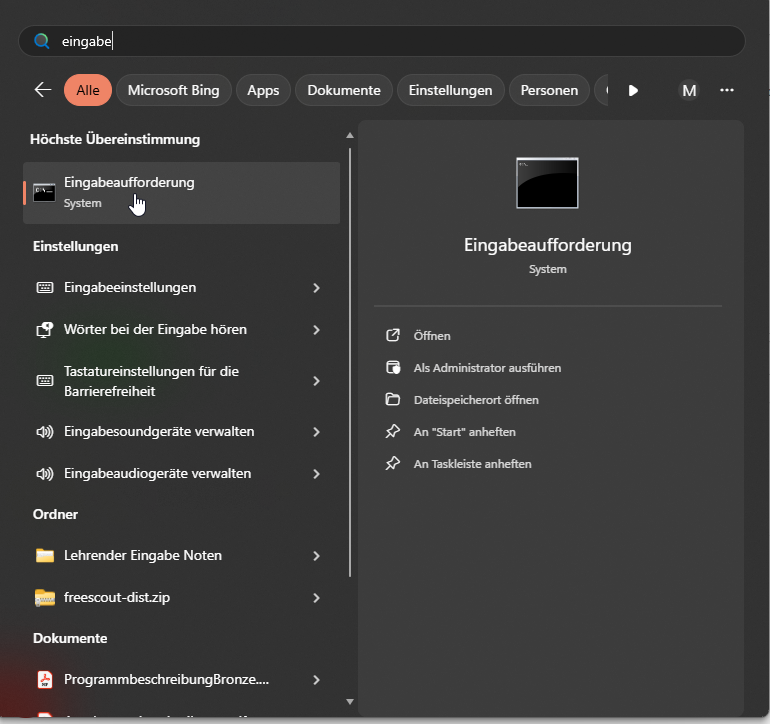Select the Alle filter tab
Image resolution: width=770 pixels, height=724 pixels.
[x=88, y=90]
